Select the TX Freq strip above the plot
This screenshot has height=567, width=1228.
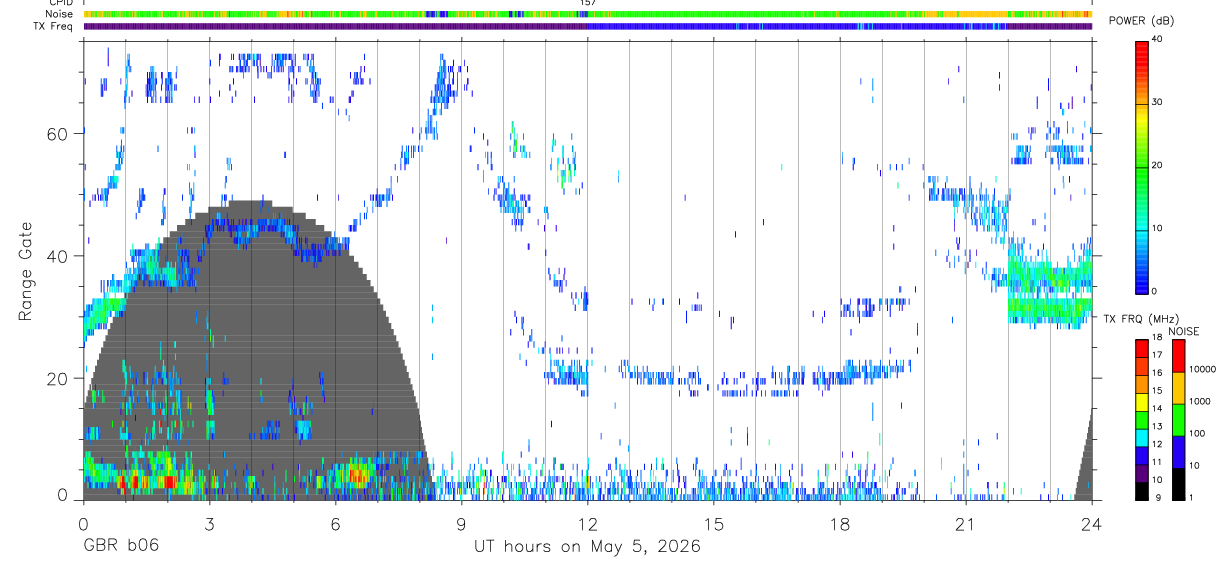click(x=587, y=26)
